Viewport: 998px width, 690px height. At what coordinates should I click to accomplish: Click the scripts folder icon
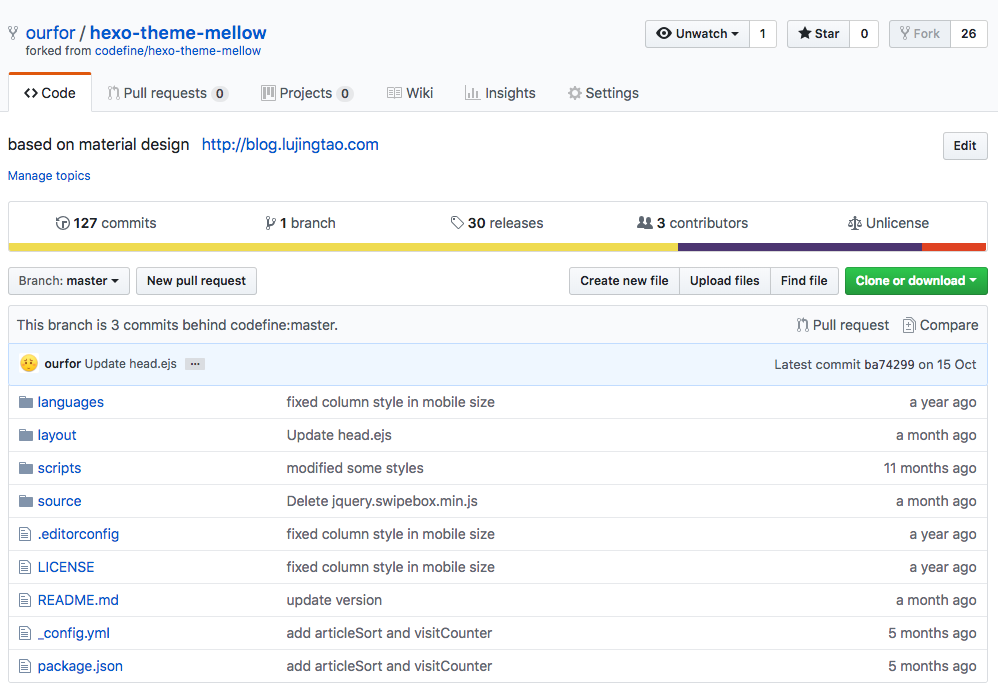point(25,468)
